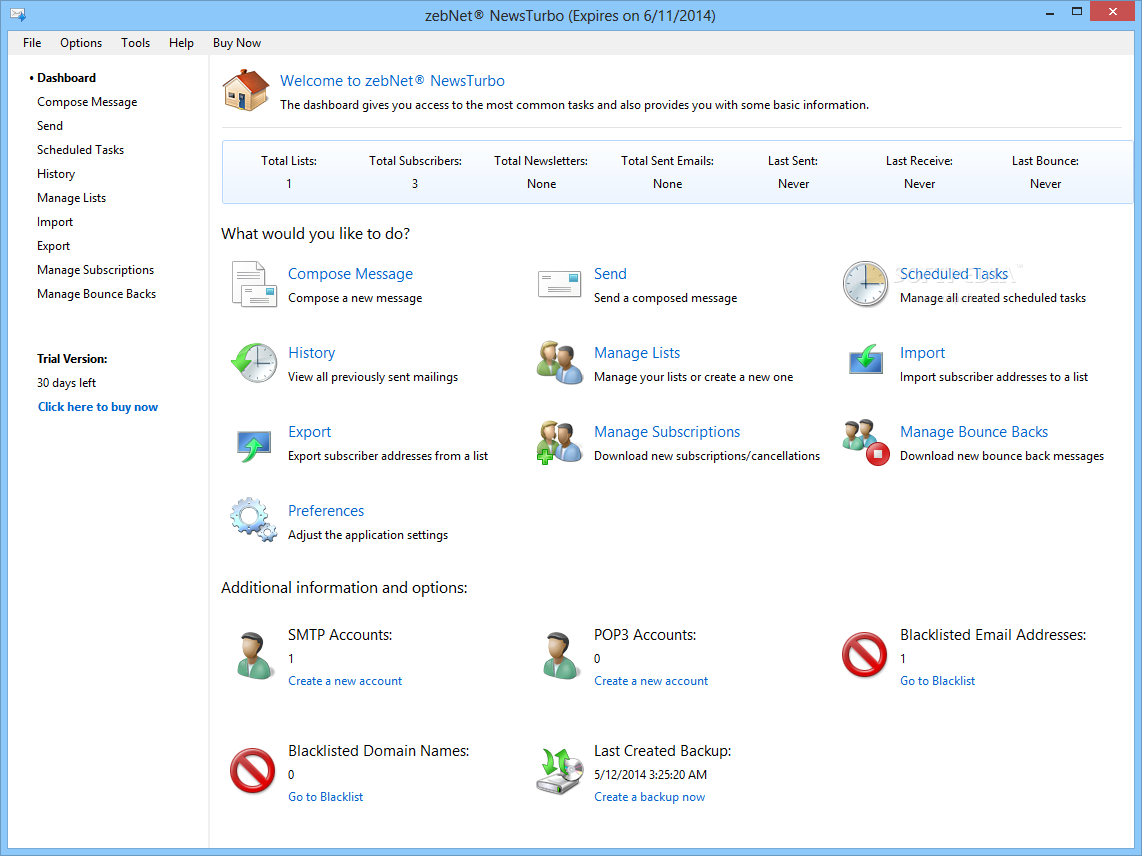Open the Manage Lists dashboard link
The image size is (1142, 856).
point(637,353)
